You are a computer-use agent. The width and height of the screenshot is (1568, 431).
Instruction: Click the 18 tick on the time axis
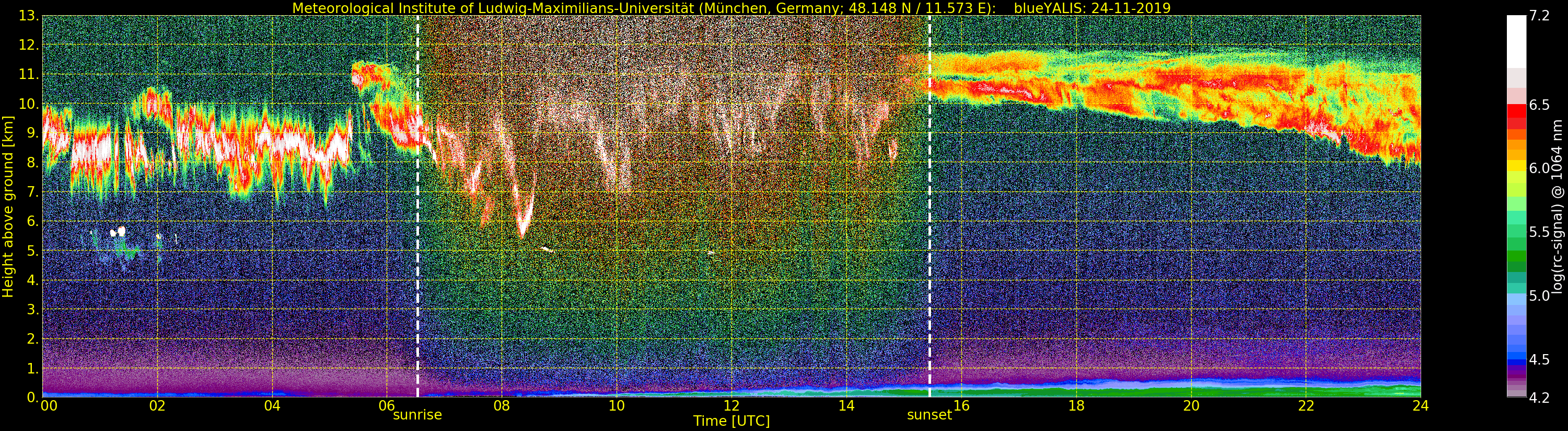point(1076,406)
